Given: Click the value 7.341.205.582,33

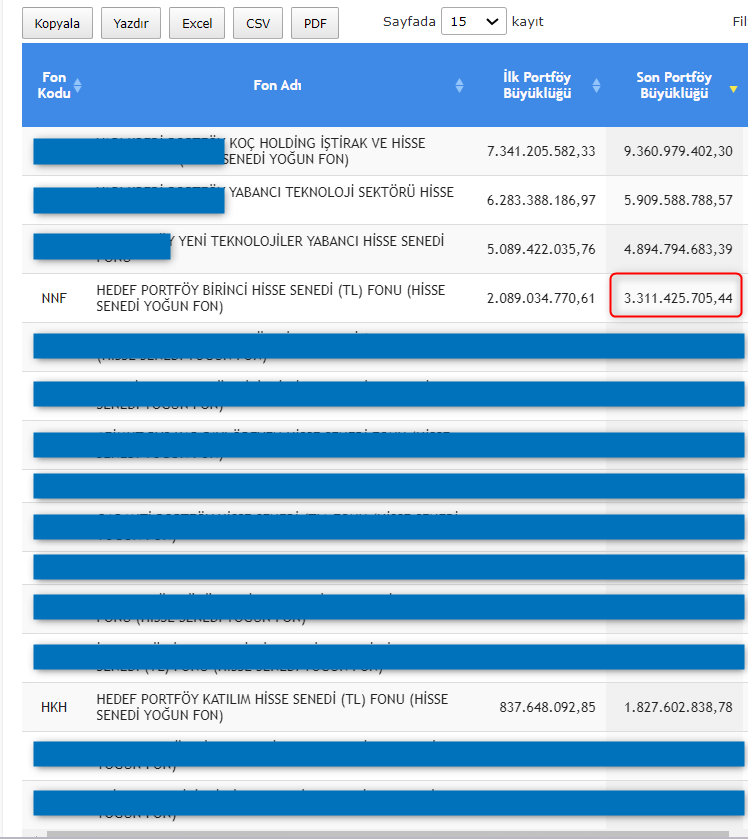Looking at the screenshot, I should click(x=541, y=151).
